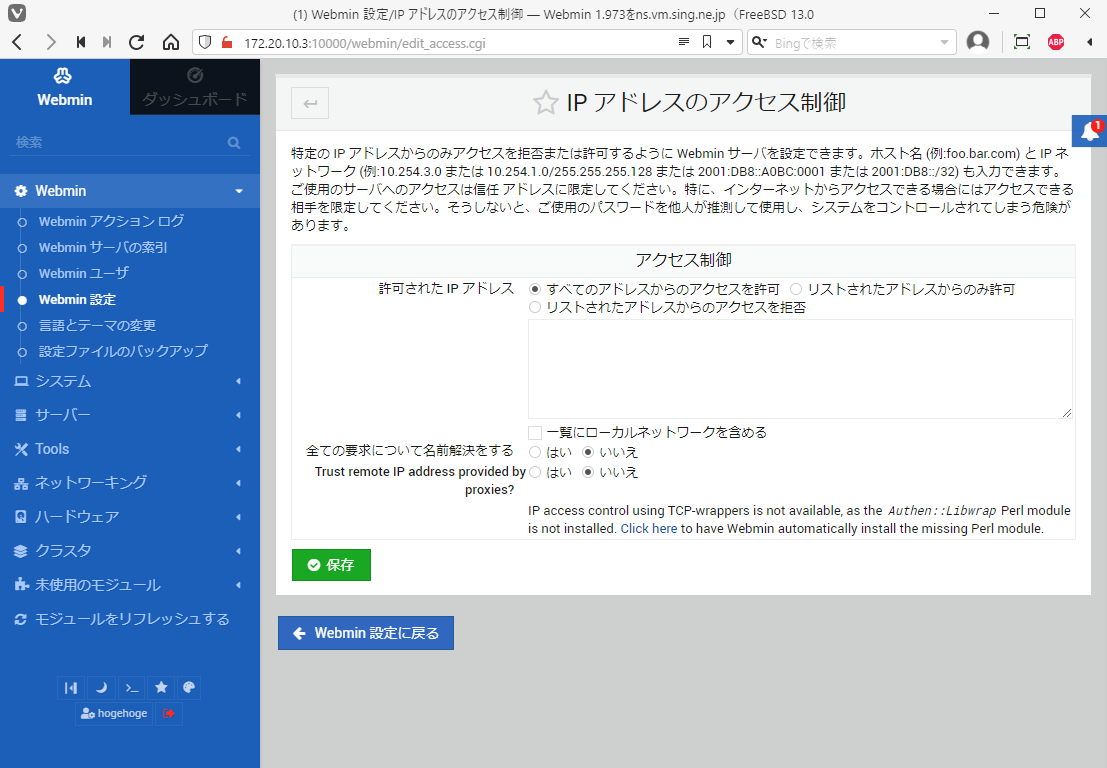The image size is (1107, 768).
Task: Expand the ネットワーキング category
Action: 130,483
